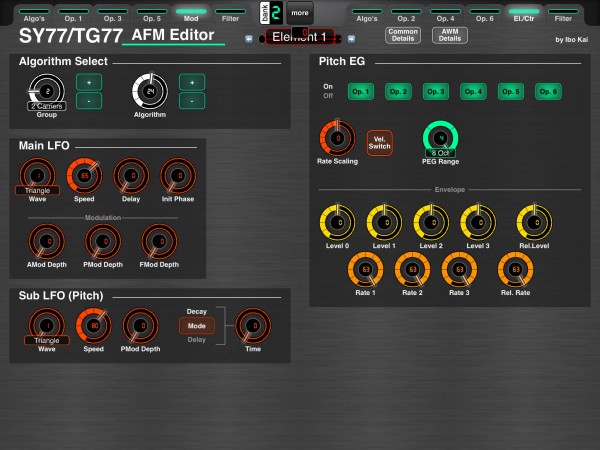Switch to the Op. 3 tab
The height and width of the screenshot is (450, 600).
112,15
